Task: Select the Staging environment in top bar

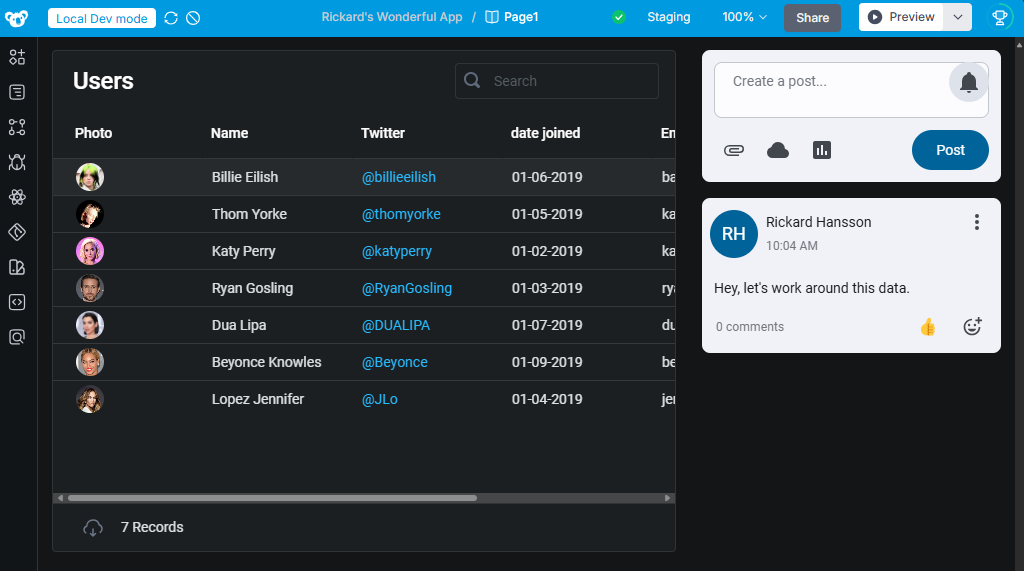Action: pos(668,17)
